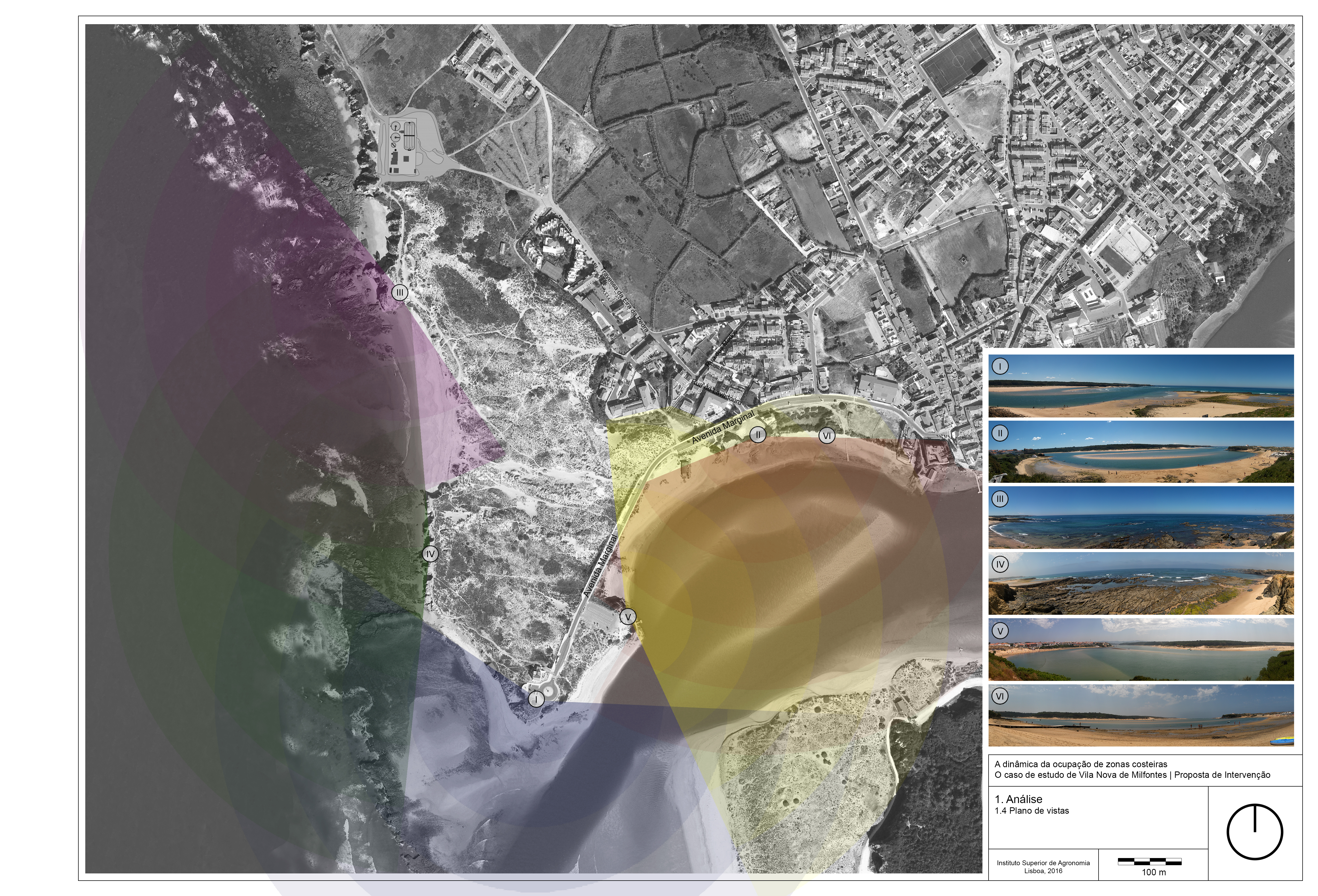Select panorama photo III of the blue ocean
Screen dimensions: 1318x896
pos(1141,517)
